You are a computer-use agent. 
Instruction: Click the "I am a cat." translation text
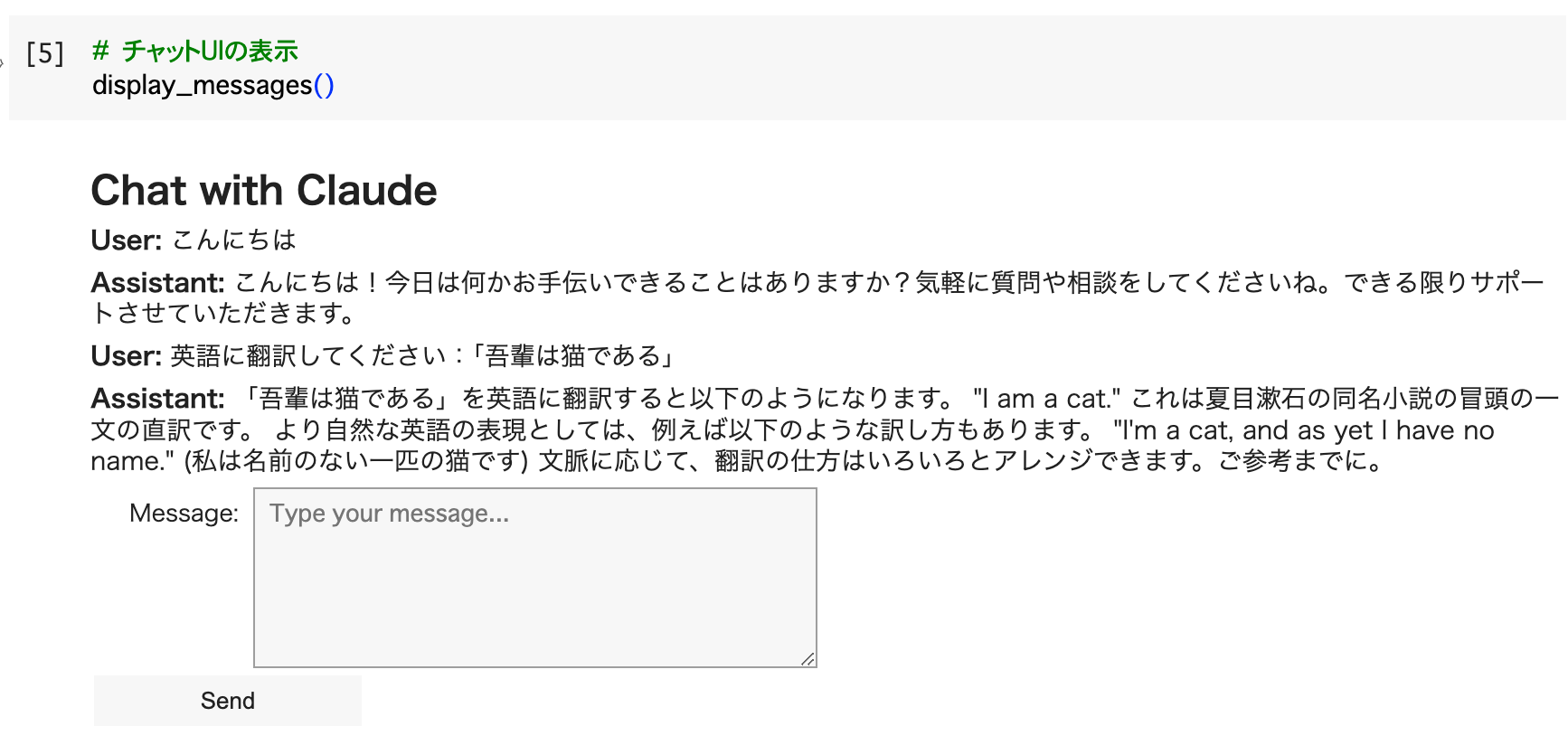pos(1046,399)
